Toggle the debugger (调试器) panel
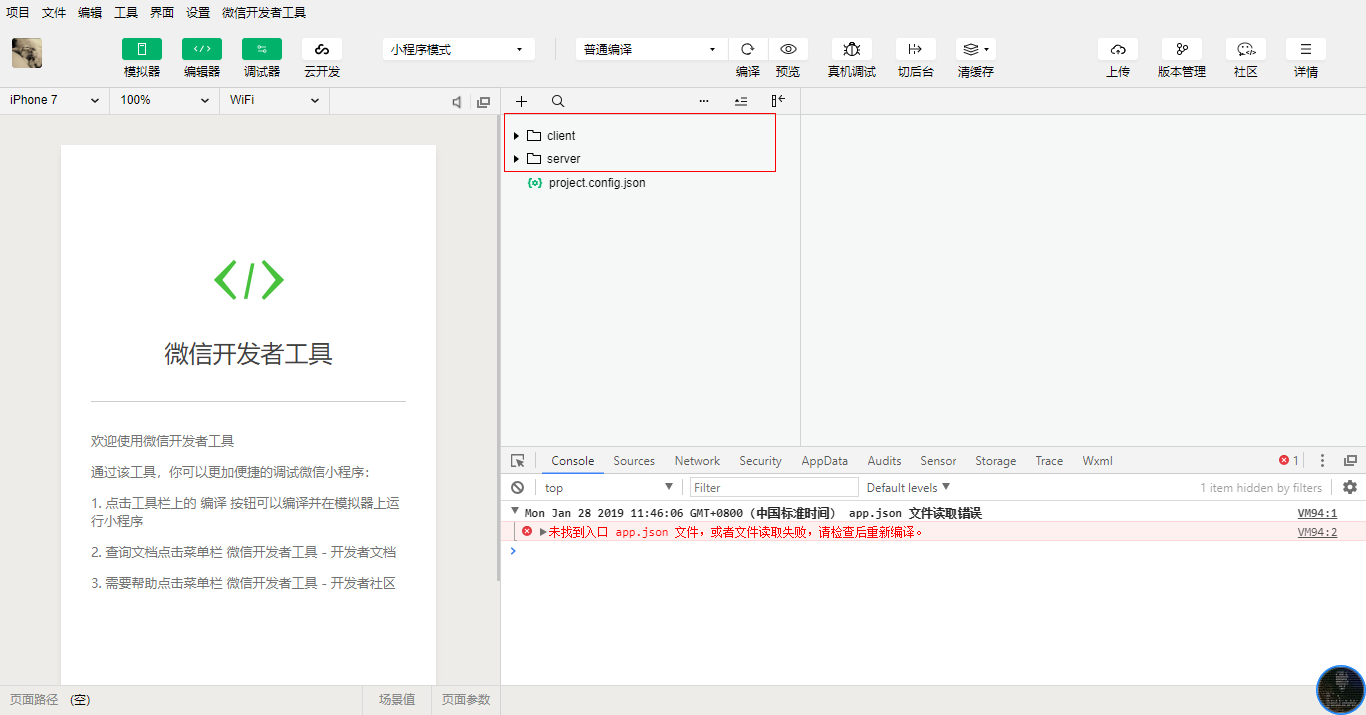Screen dimensions: 1366x715 tap(261, 49)
